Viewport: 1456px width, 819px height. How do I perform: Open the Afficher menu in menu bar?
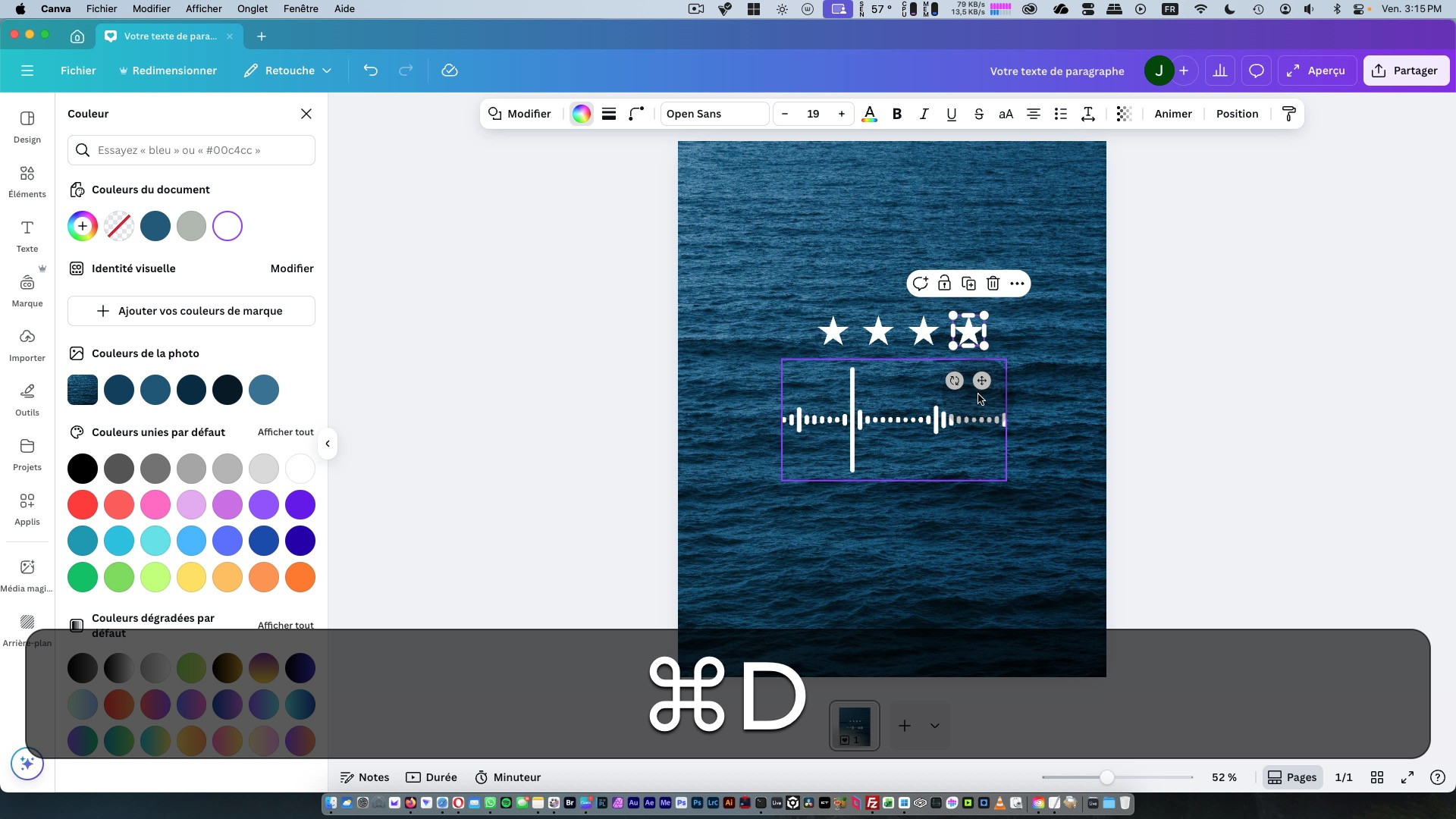tap(203, 9)
